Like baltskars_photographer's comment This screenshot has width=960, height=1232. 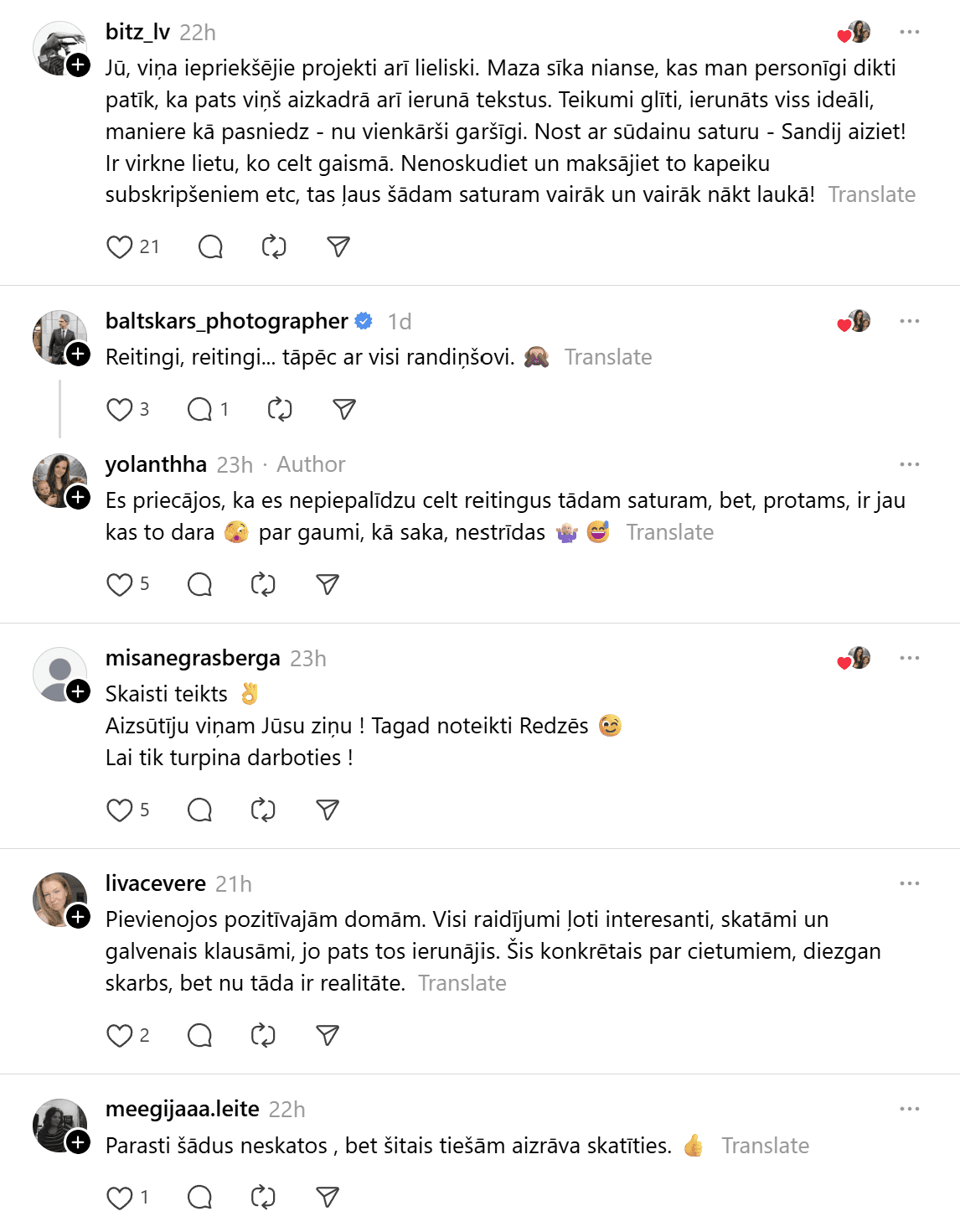[x=120, y=410]
